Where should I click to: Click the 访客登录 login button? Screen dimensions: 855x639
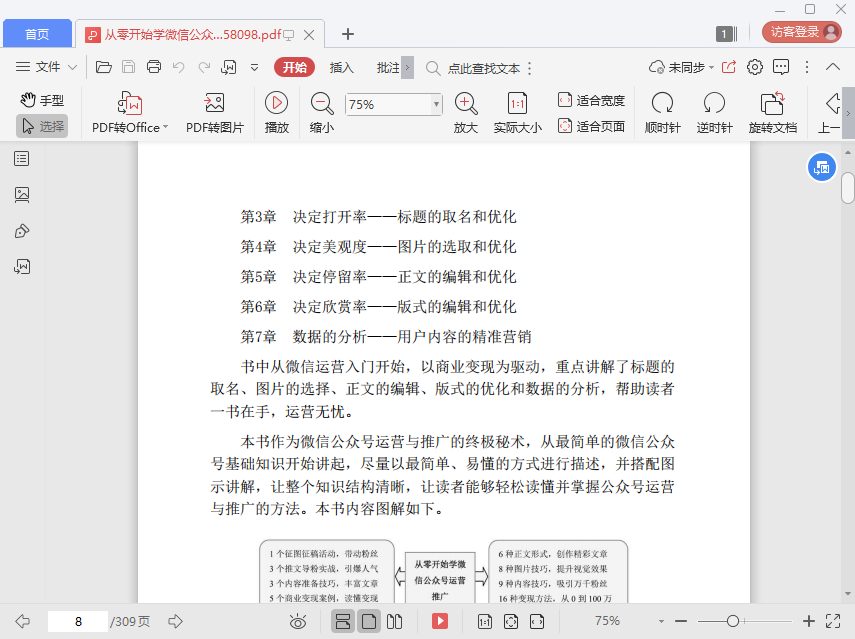click(801, 32)
